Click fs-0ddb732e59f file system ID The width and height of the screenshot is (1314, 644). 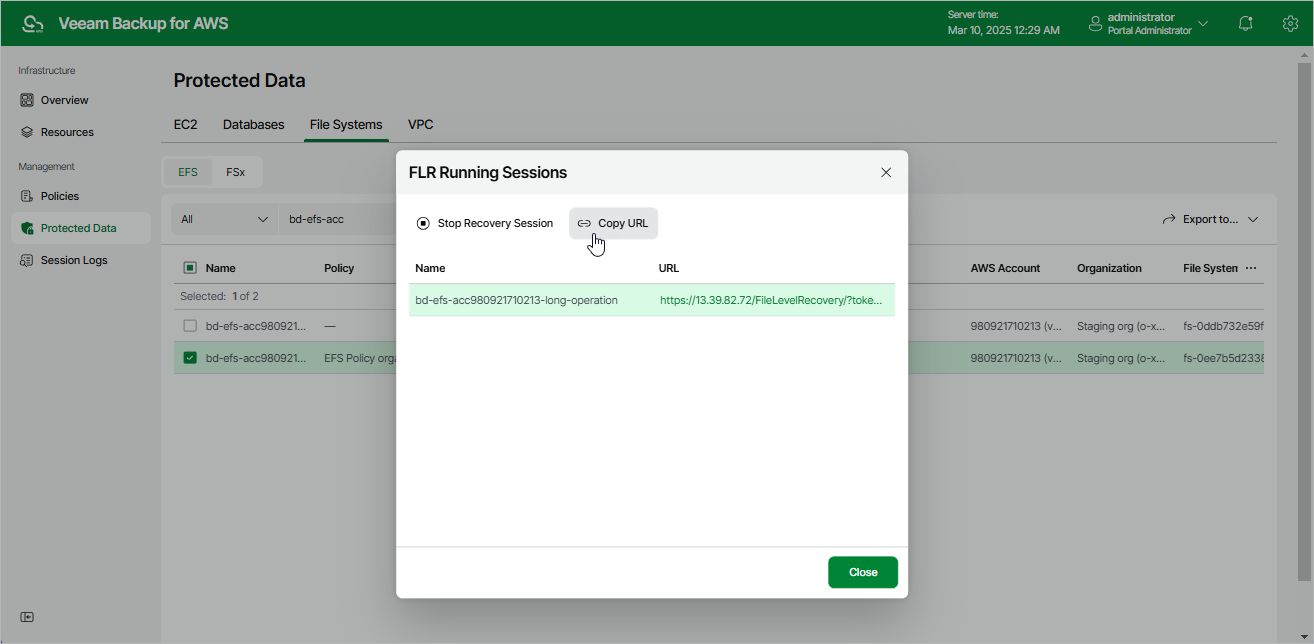1223,326
